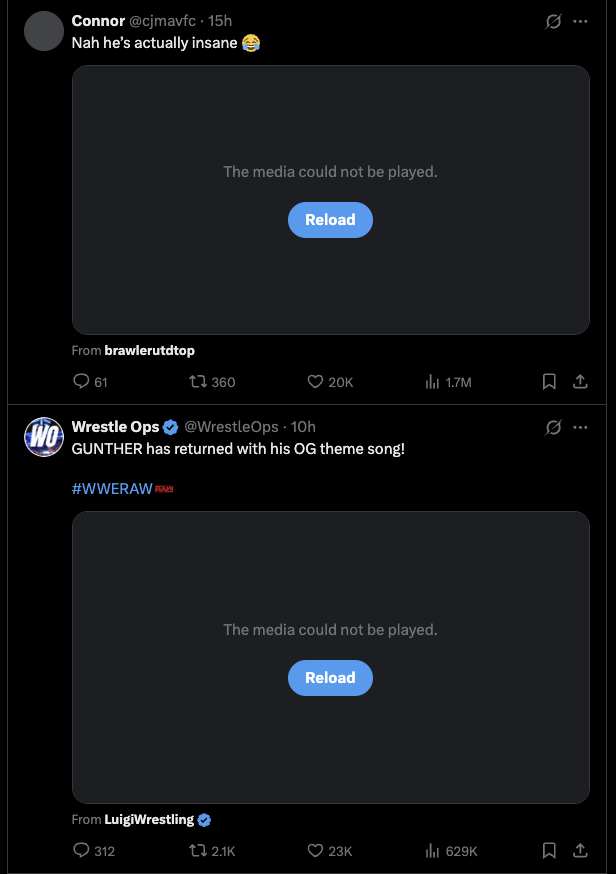Like the Wrestle Ops tweet
Screen dimensions: 616x874
(316, 851)
